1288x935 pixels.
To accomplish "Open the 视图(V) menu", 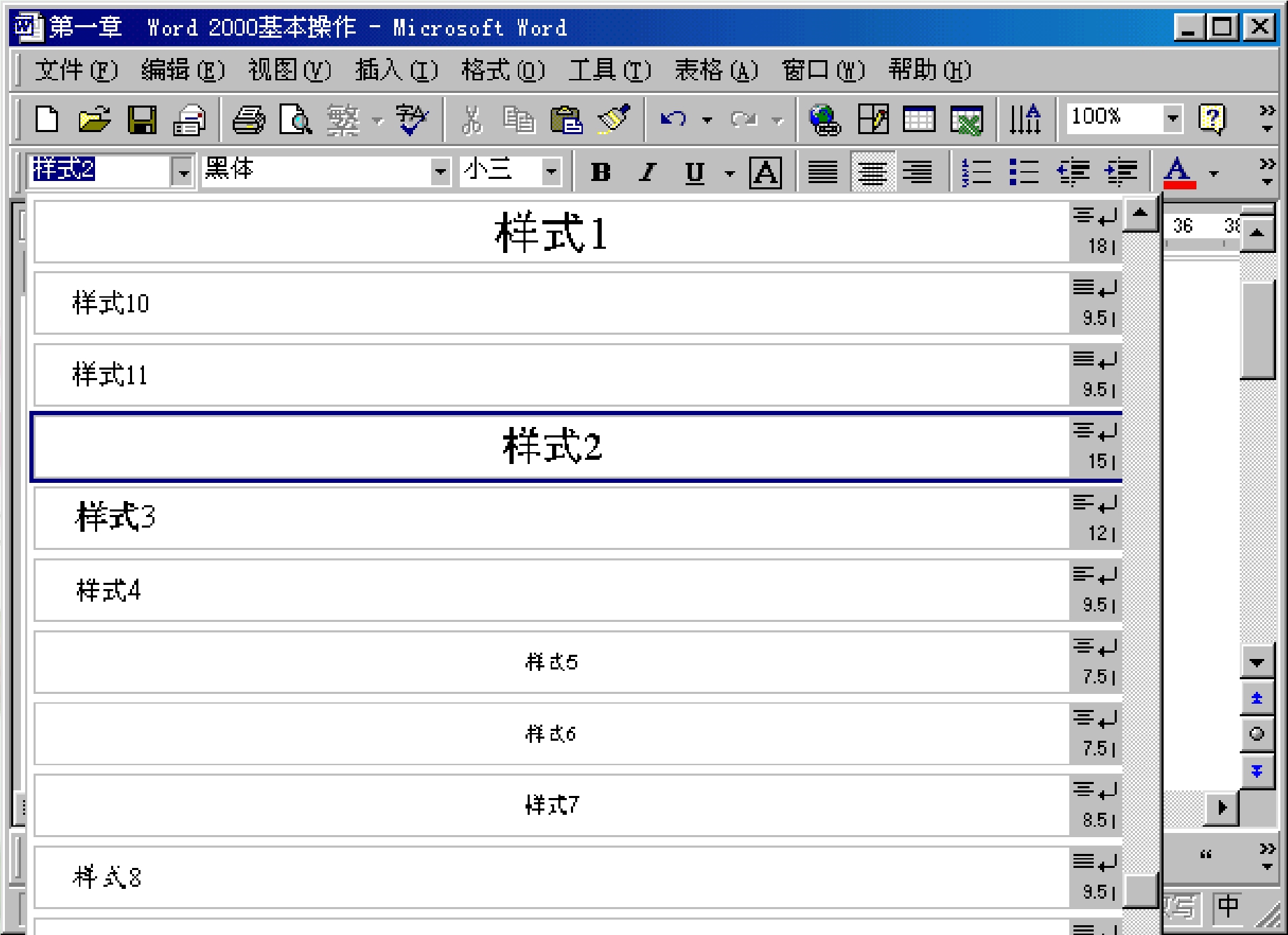I will click(289, 70).
